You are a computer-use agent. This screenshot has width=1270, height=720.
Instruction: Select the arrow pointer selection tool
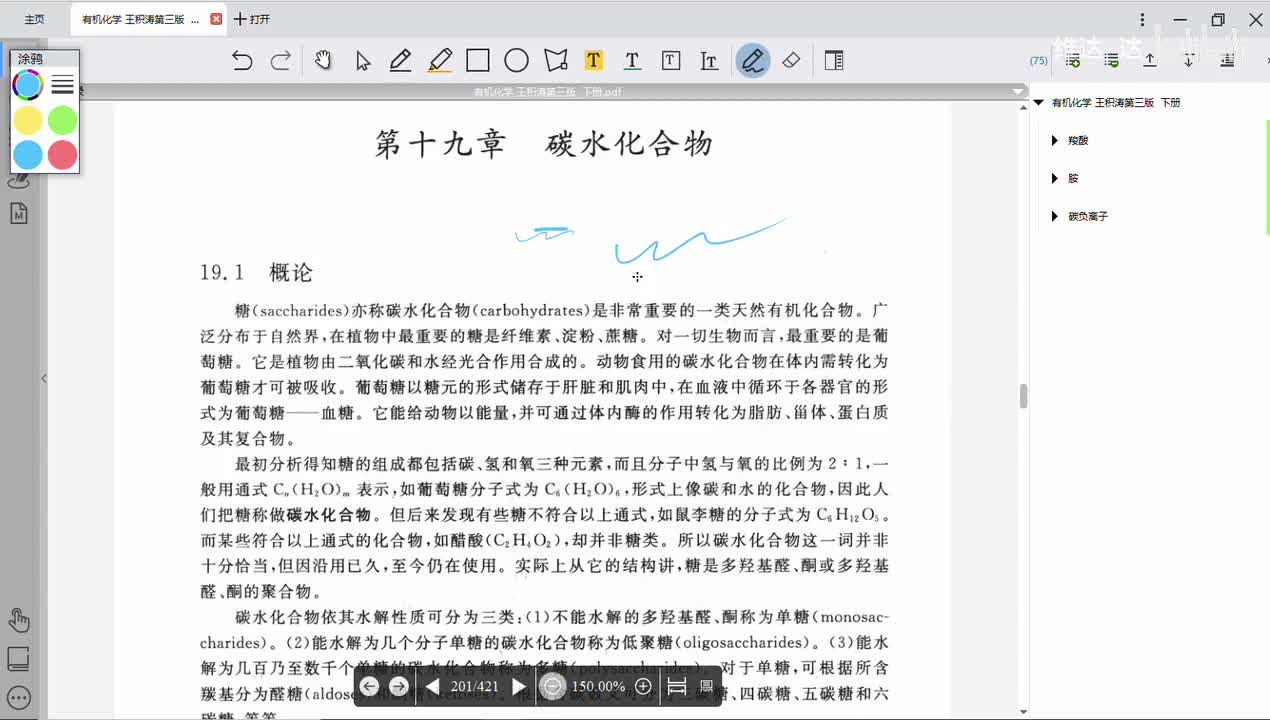363,61
